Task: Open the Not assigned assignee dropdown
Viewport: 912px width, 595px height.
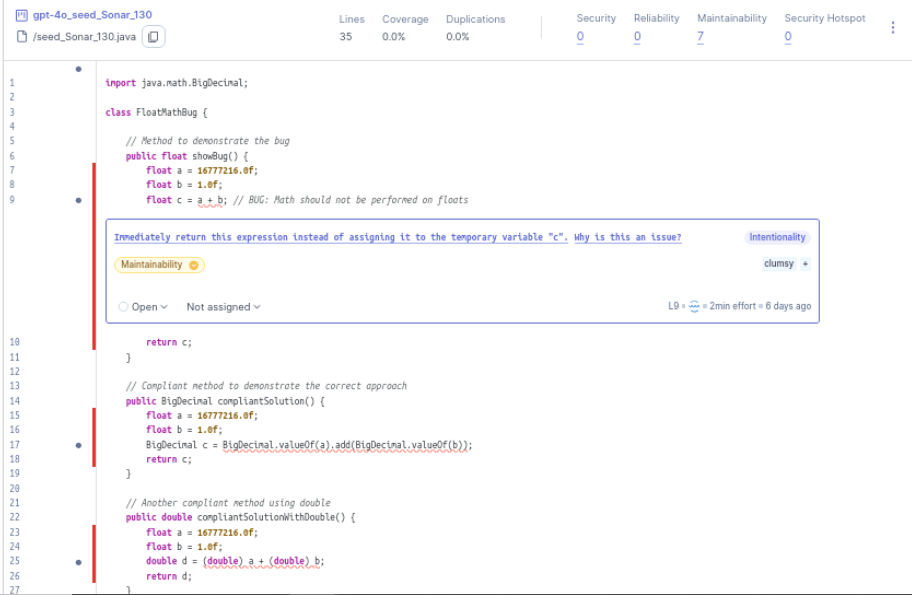Action: coord(223,307)
